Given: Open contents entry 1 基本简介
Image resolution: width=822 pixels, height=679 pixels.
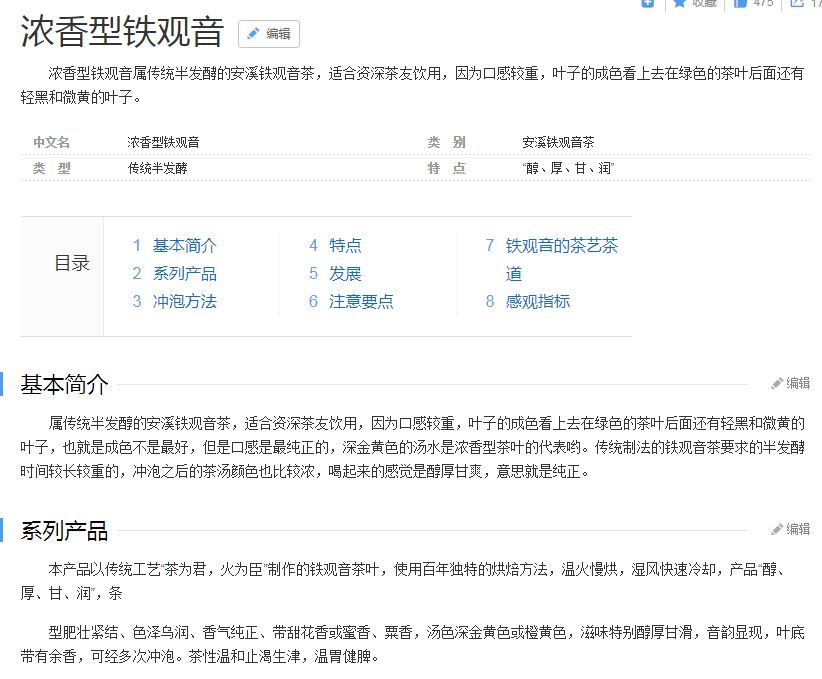Looking at the screenshot, I should click(x=185, y=245).
